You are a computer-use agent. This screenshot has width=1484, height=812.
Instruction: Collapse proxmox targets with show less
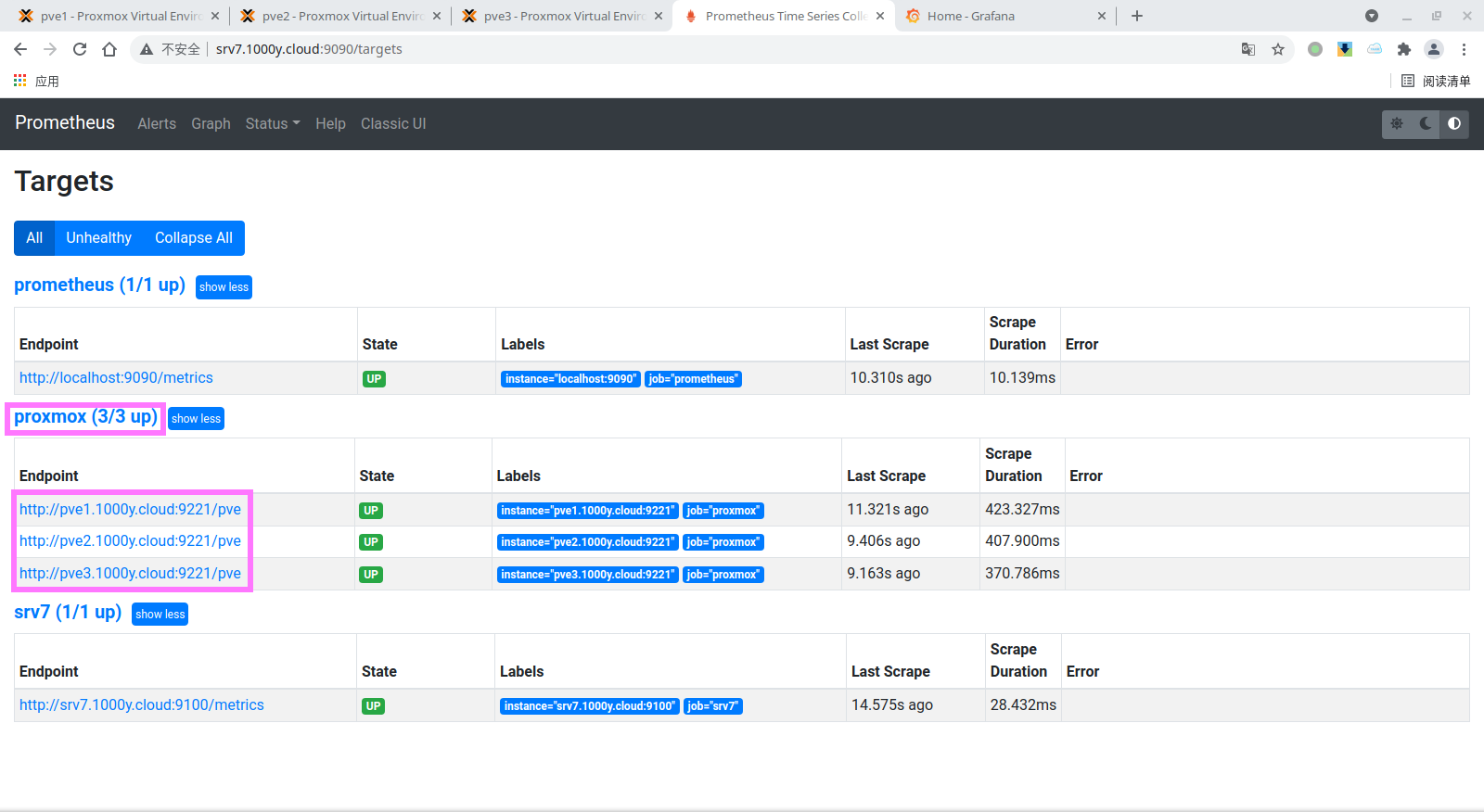pyautogui.click(x=196, y=419)
